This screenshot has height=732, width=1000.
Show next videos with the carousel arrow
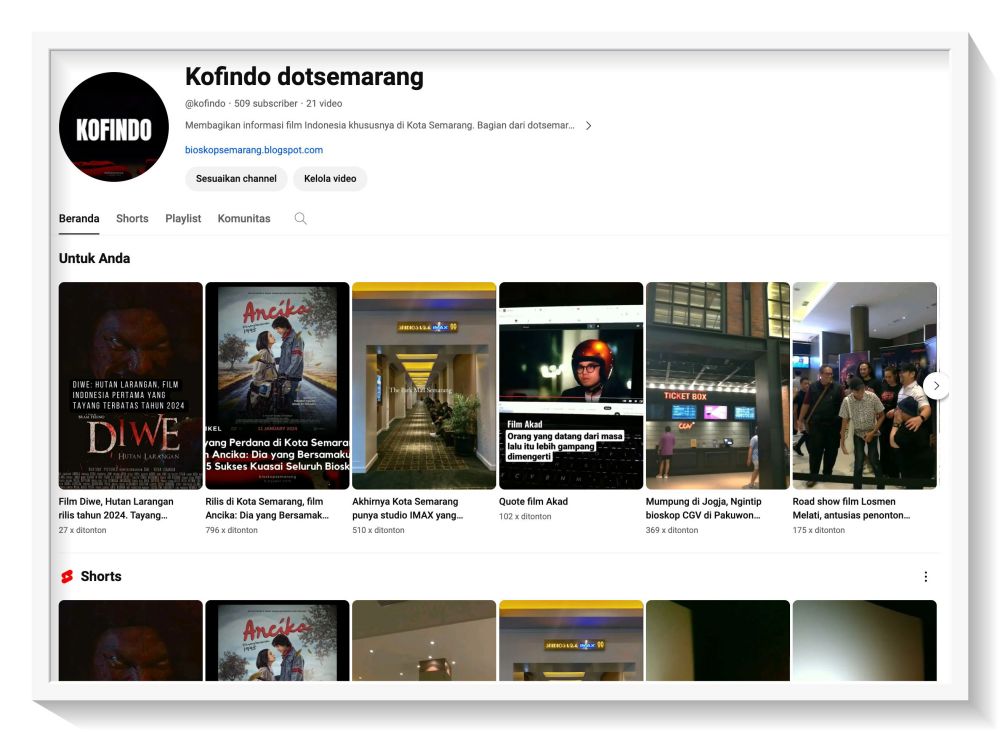click(936, 386)
